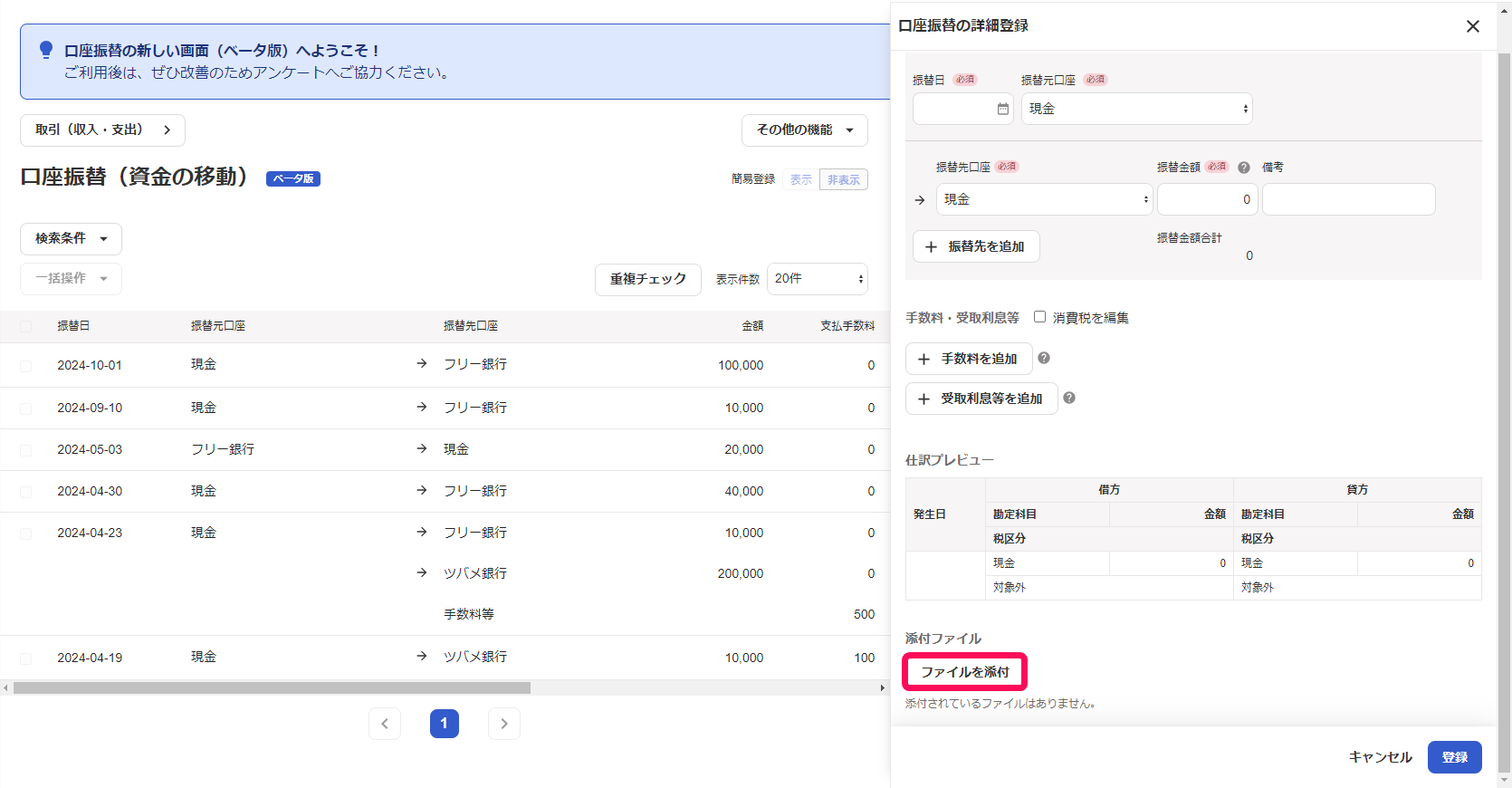Click the ファイルを添付 button
This screenshot has height=788, width=1512.
coord(965,672)
